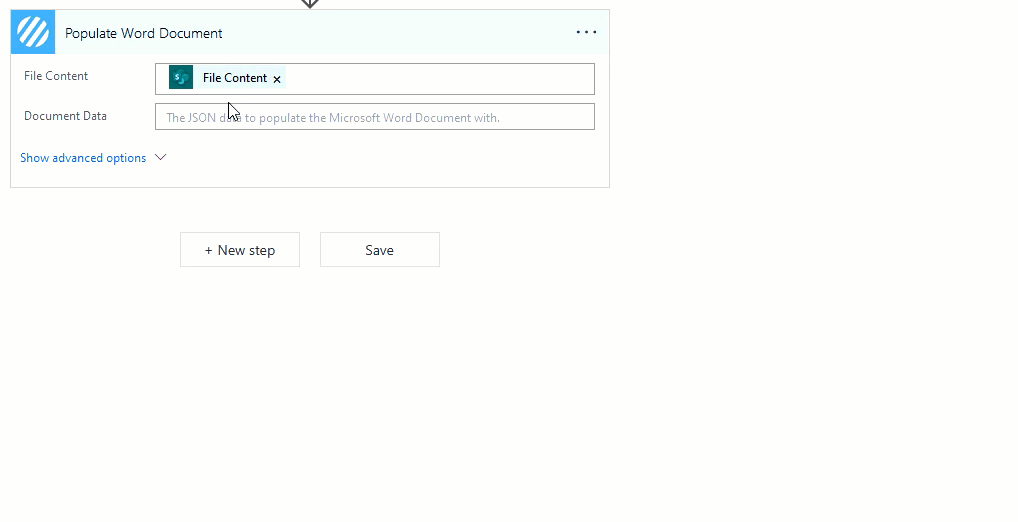
Task: Click the SharePoint icon in File Content token
Action: point(181,77)
